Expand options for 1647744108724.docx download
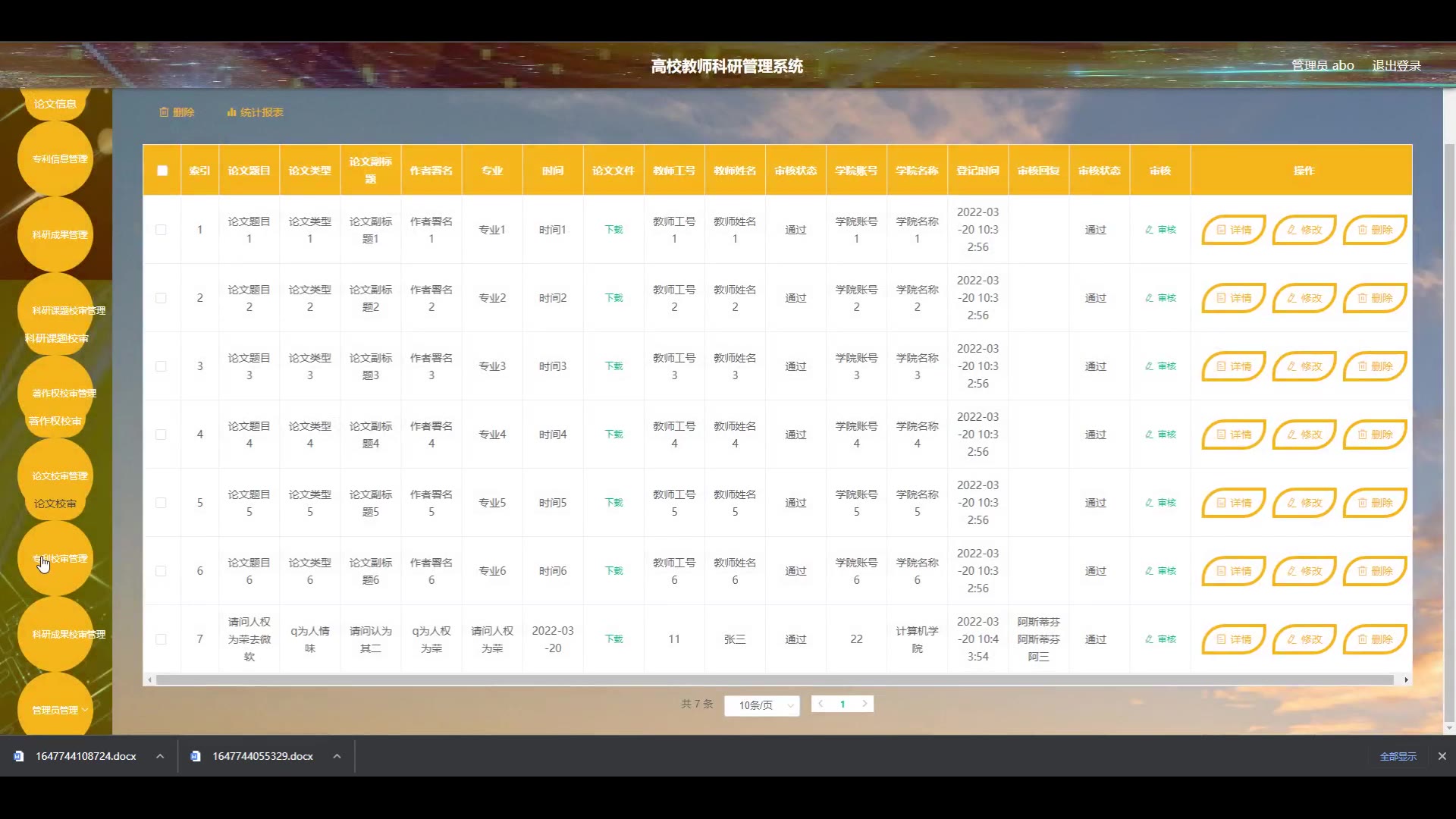Screen dimensions: 1456x819 click(x=160, y=756)
